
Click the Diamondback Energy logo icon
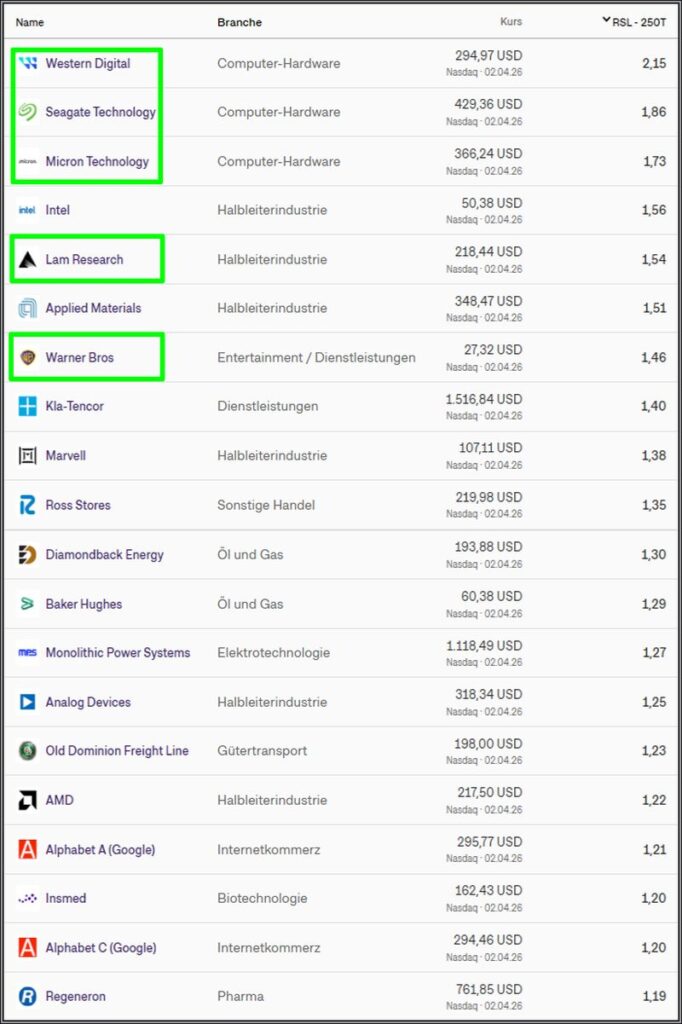28,554
